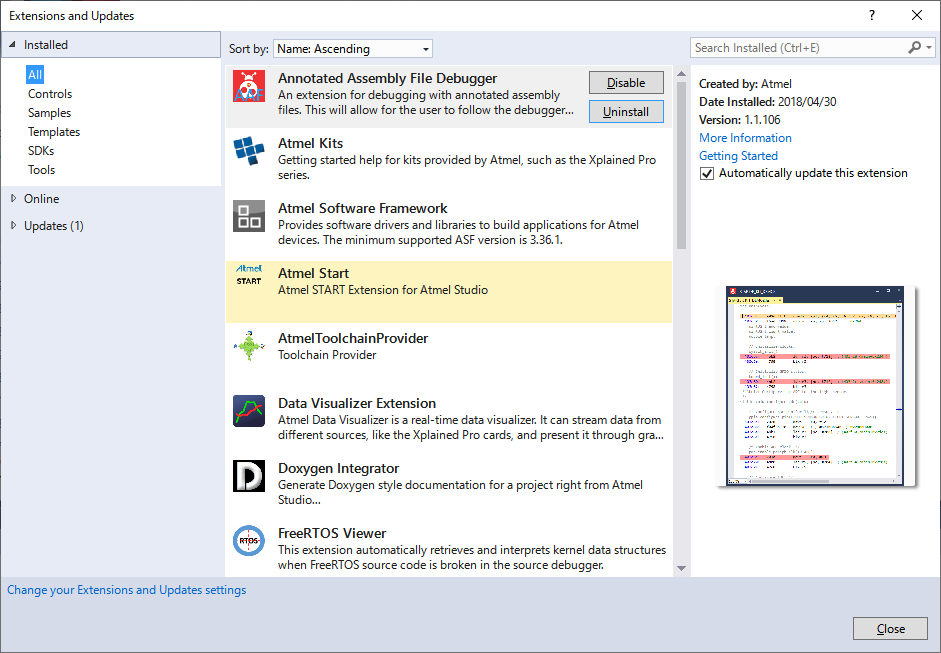The width and height of the screenshot is (941, 653).
Task: Click the Atmel Software Framework icon
Action: 249,216
